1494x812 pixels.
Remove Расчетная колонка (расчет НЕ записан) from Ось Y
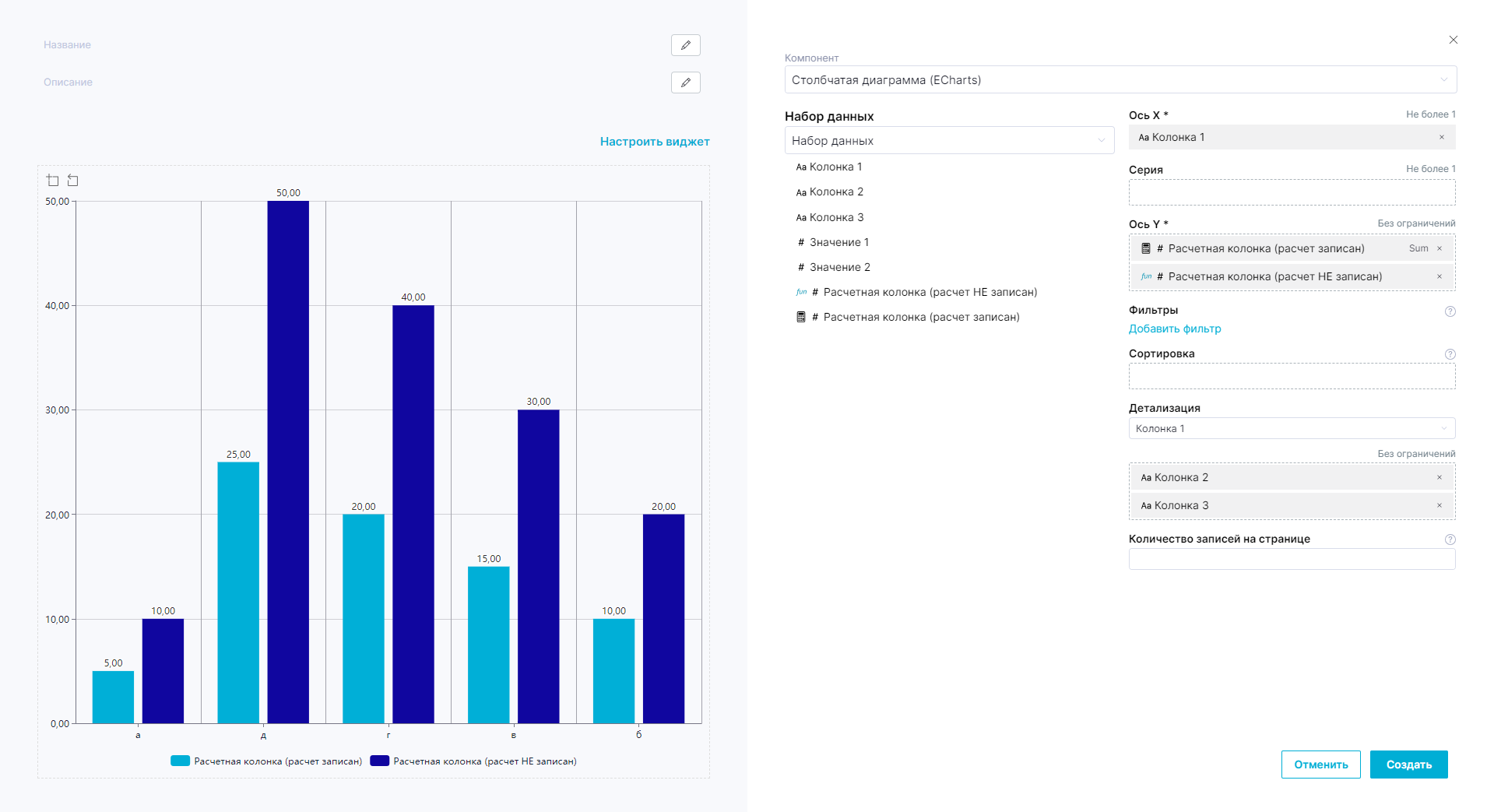1439,277
